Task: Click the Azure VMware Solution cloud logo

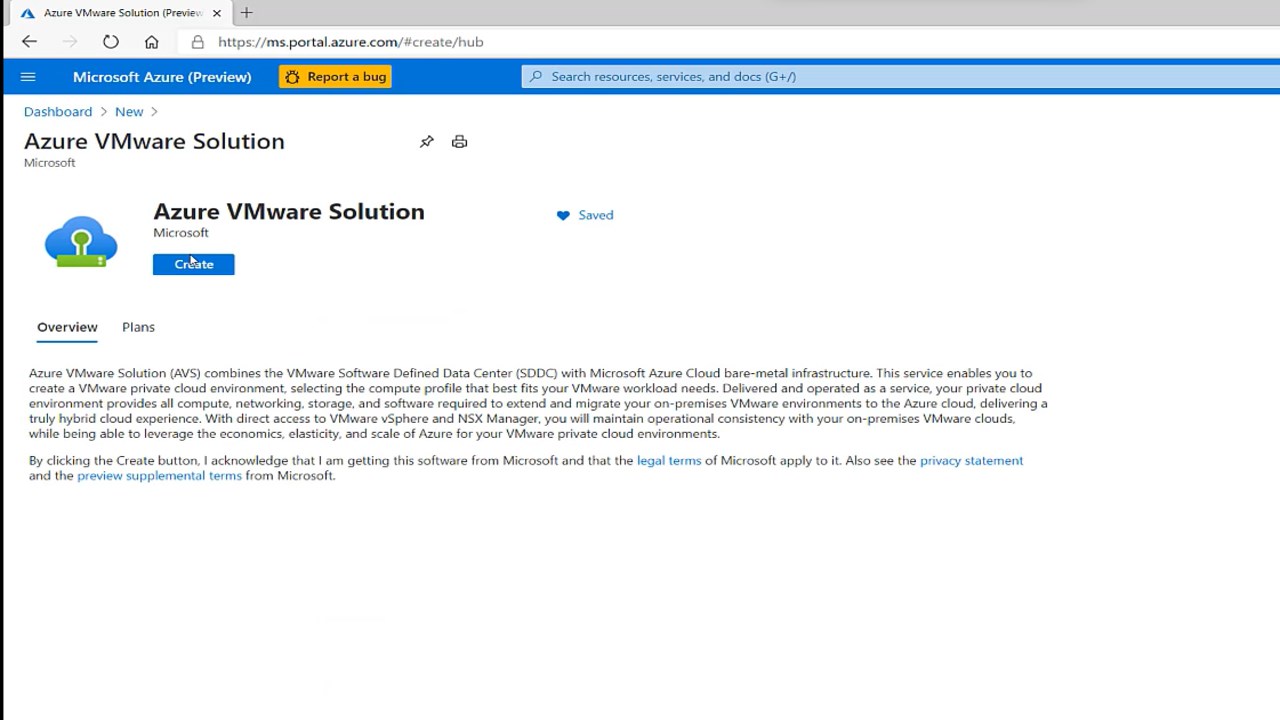Action: coord(81,242)
